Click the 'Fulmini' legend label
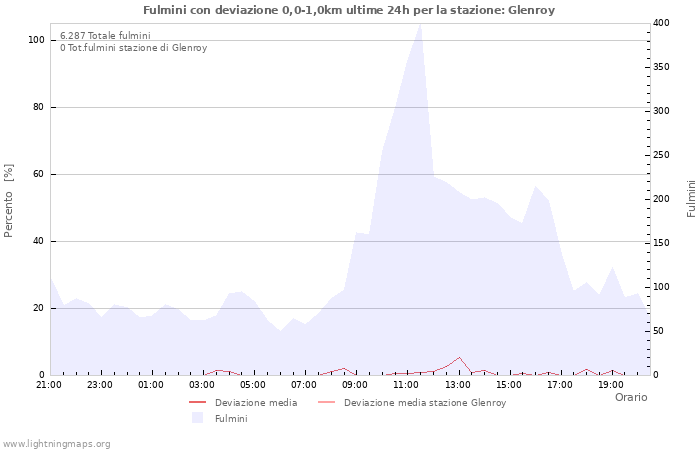The image size is (700, 450). pyautogui.click(x=231, y=418)
